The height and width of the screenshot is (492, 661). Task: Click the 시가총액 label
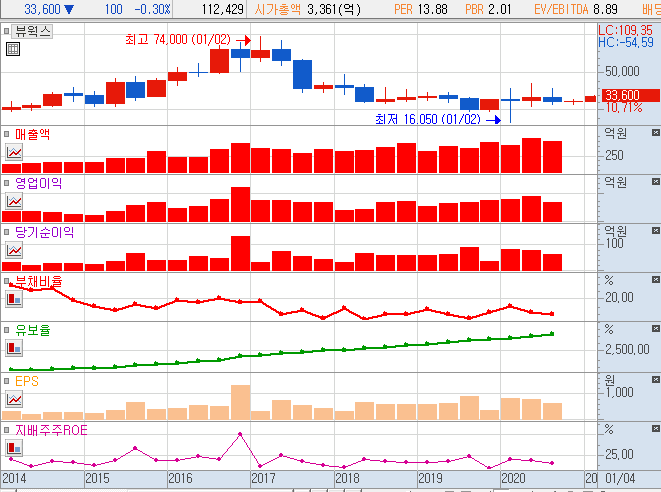tap(277, 9)
